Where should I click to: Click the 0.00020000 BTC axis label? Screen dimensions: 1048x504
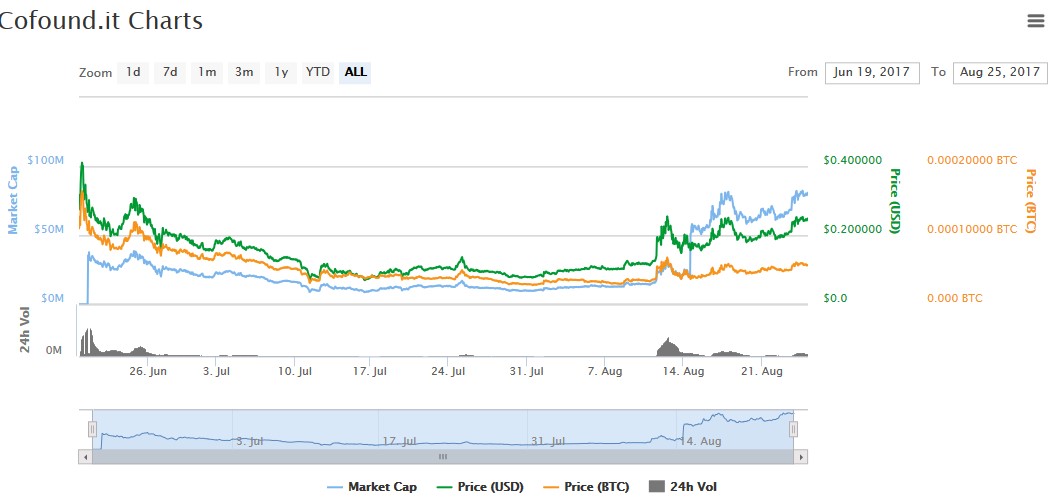(x=972, y=160)
